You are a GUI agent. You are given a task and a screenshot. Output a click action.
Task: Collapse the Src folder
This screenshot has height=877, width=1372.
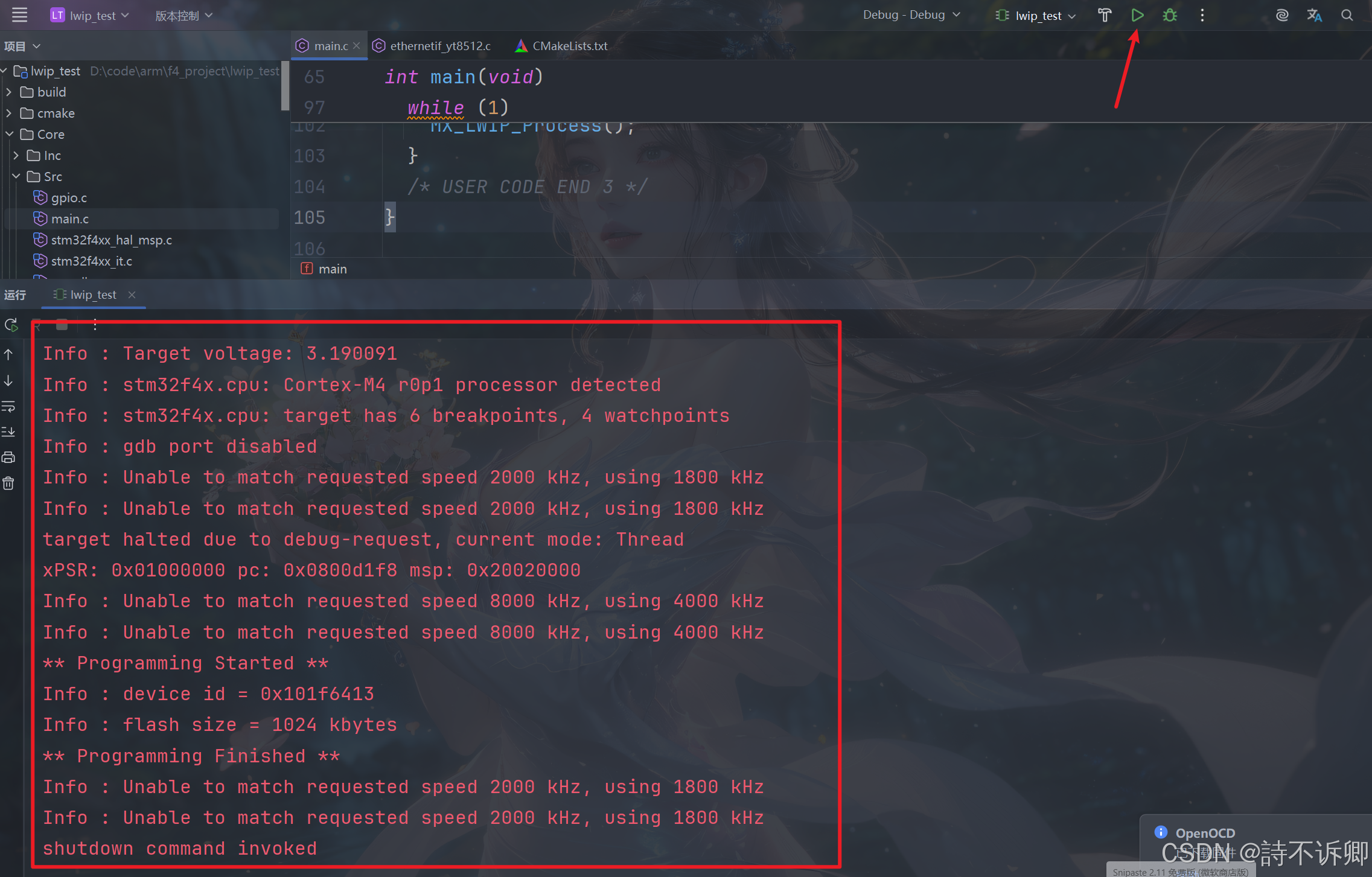click(16, 176)
